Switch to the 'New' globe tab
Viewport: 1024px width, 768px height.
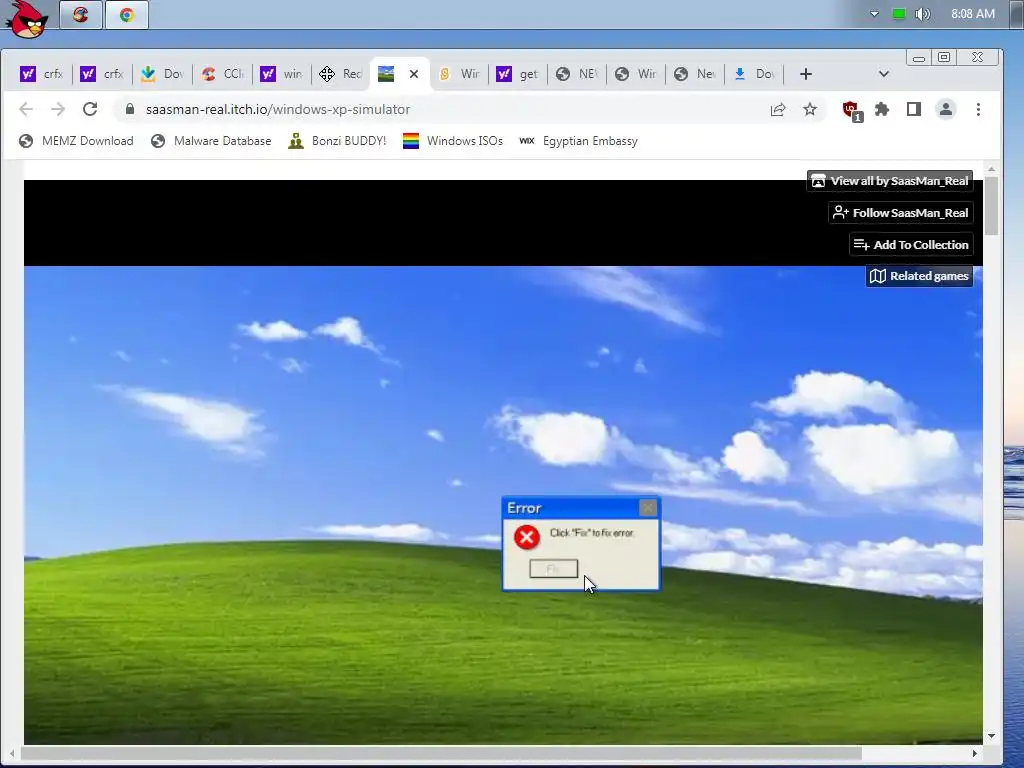(695, 74)
